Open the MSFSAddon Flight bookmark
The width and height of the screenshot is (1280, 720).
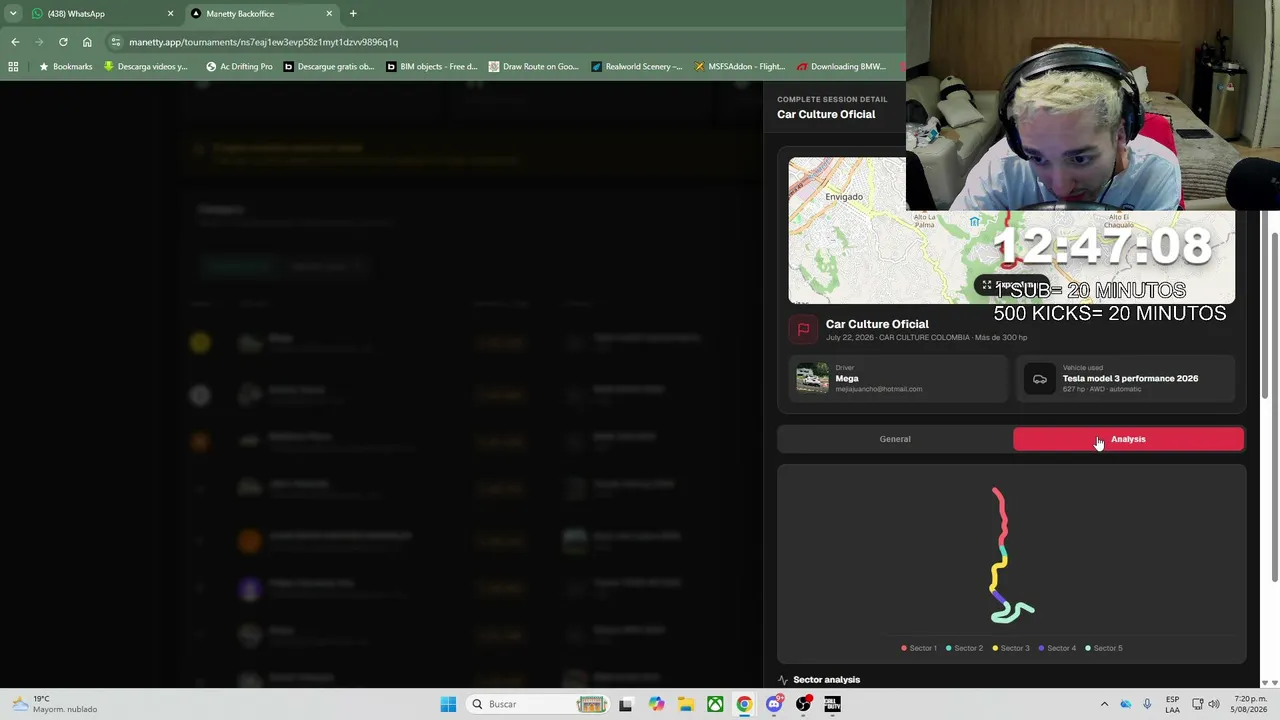(739, 67)
